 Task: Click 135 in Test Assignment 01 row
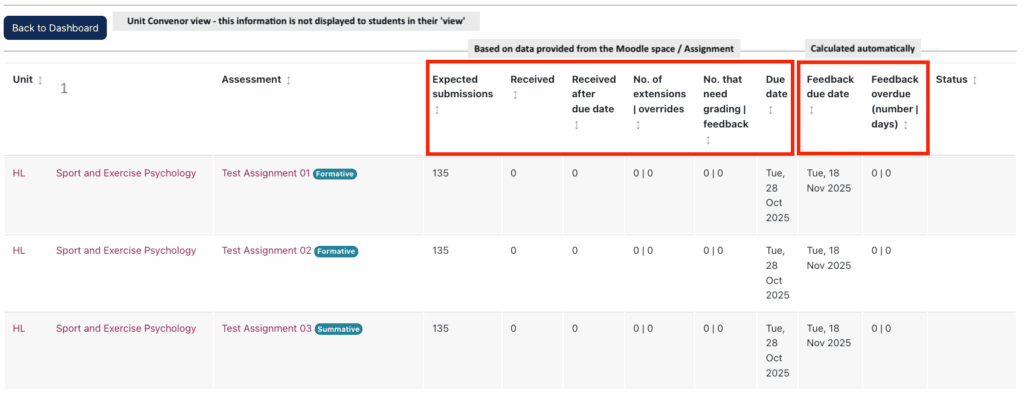pos(441,174)
